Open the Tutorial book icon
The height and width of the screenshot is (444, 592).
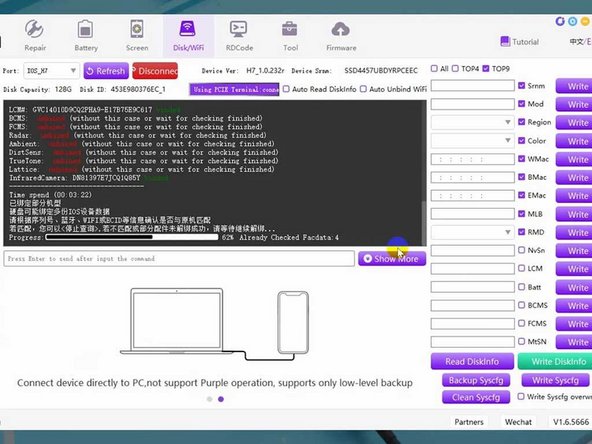(x=505, y=42)
